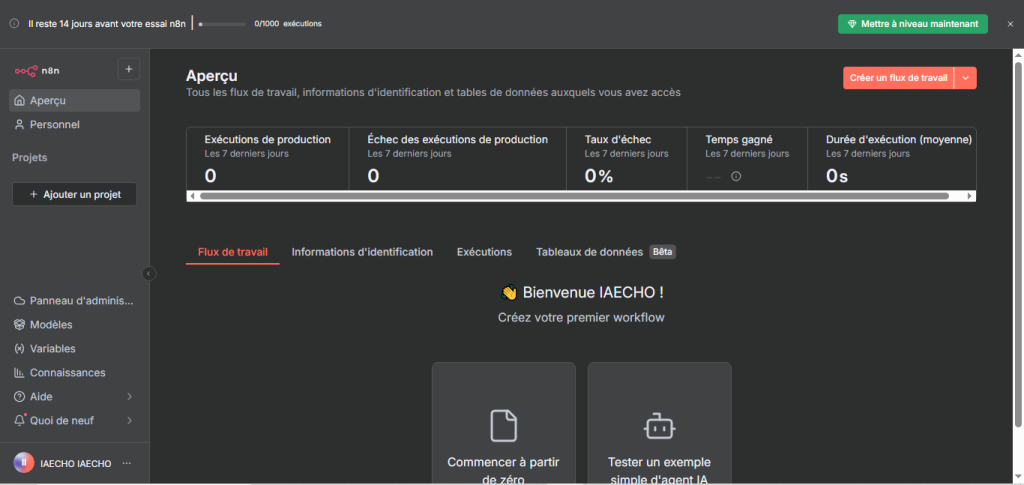Screen dimensions: 1024x485
Task: Click the 0/1000 exécutions counter text
Action: point(287,23)
